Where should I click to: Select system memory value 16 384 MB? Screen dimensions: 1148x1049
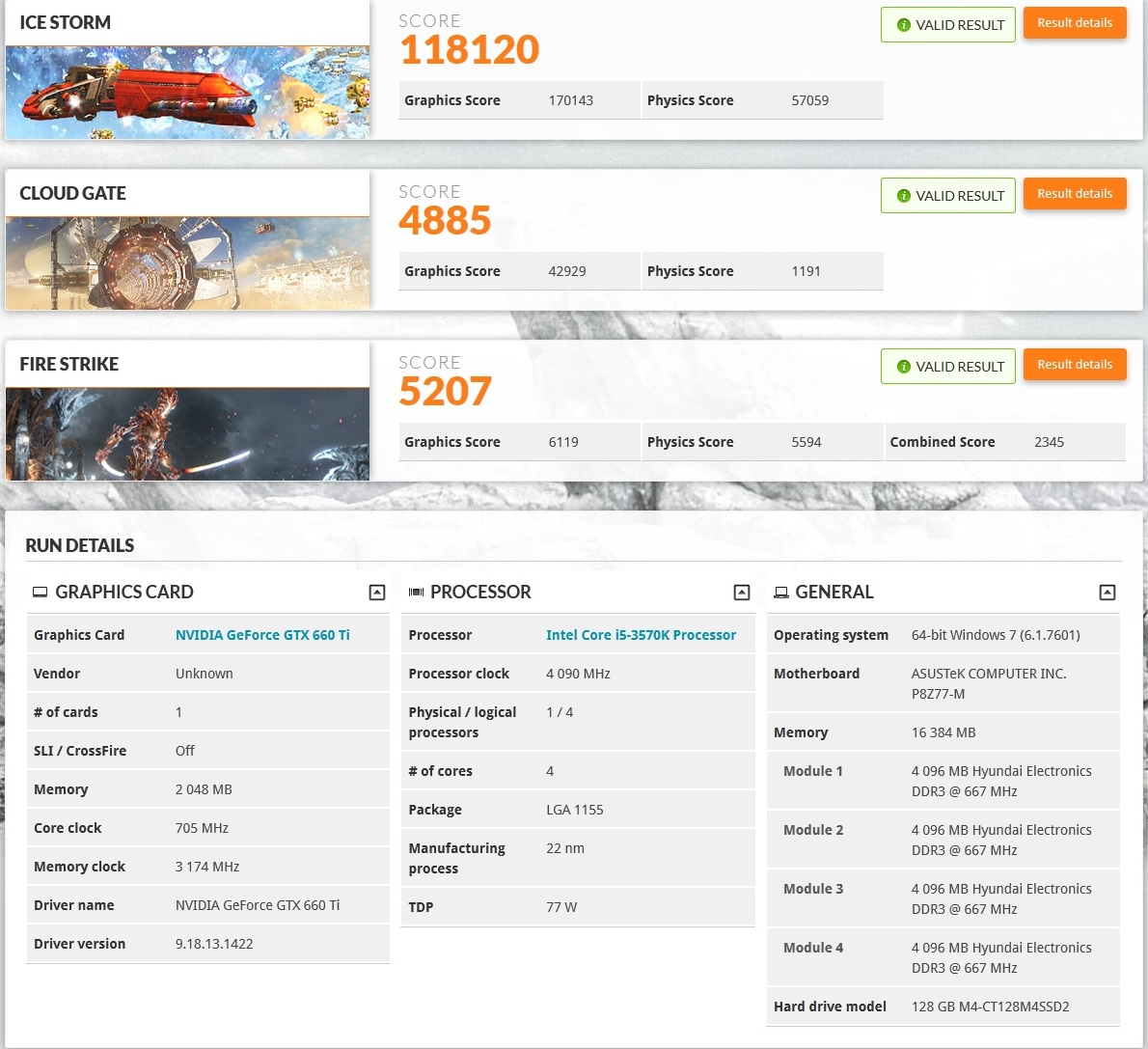(x=943, y=732)
